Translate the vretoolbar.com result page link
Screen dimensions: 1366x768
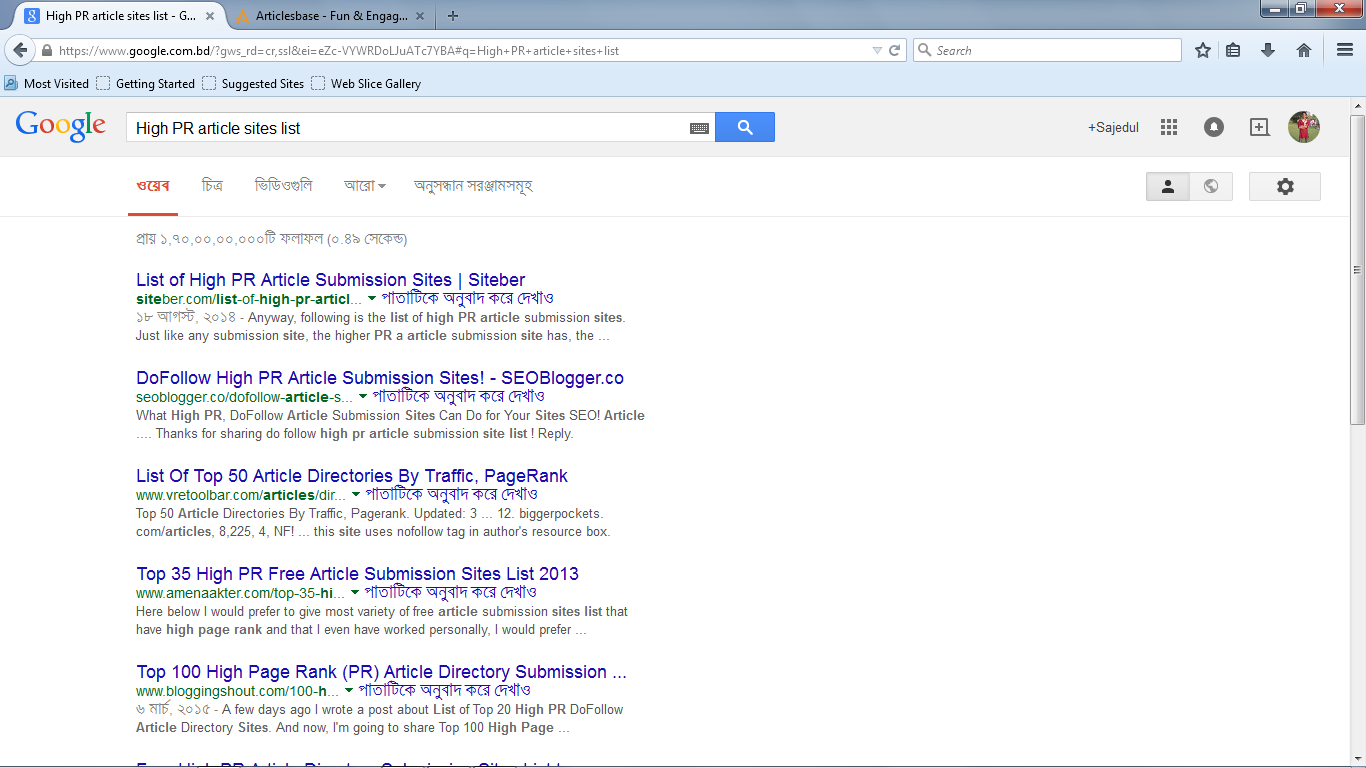click(x=452, y=494)
